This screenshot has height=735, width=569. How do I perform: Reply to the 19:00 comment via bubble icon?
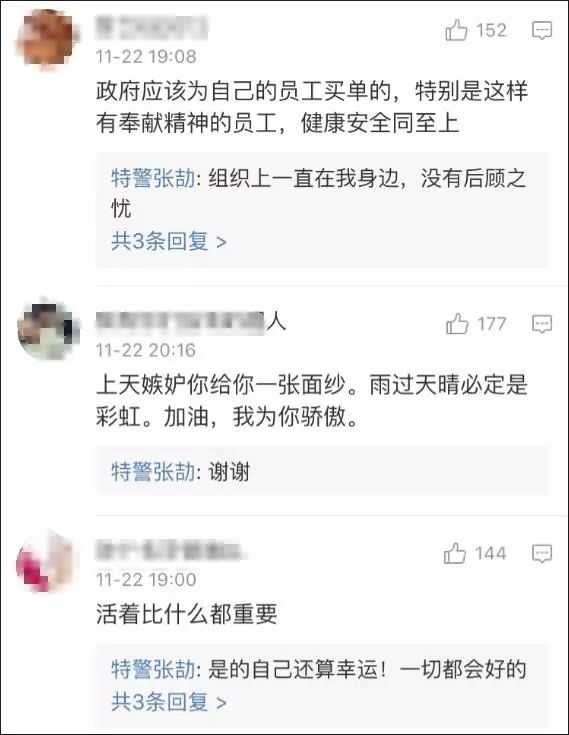click(542, 554)
